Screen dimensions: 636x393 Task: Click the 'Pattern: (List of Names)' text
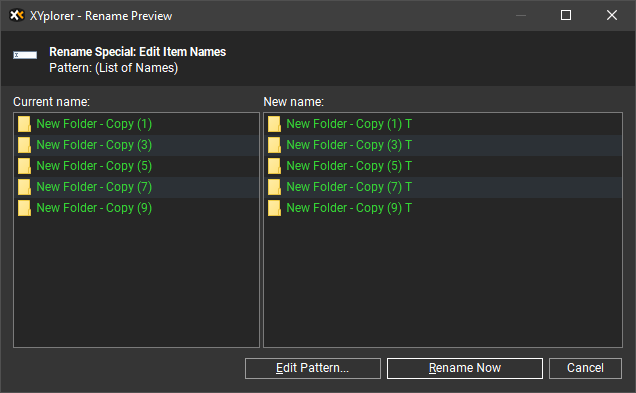(114, 68)
